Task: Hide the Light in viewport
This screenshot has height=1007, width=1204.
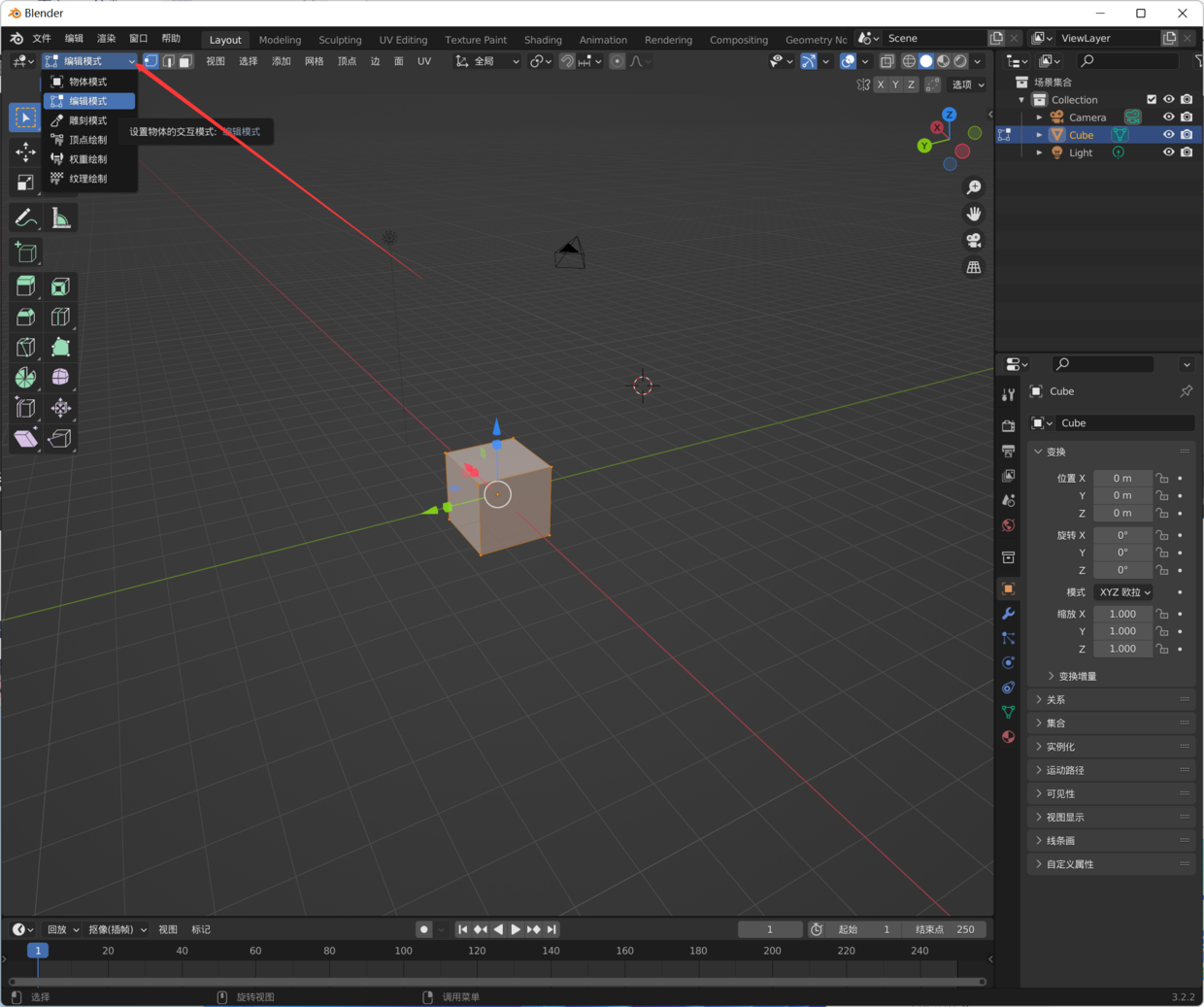Action: click(1169, 152)
